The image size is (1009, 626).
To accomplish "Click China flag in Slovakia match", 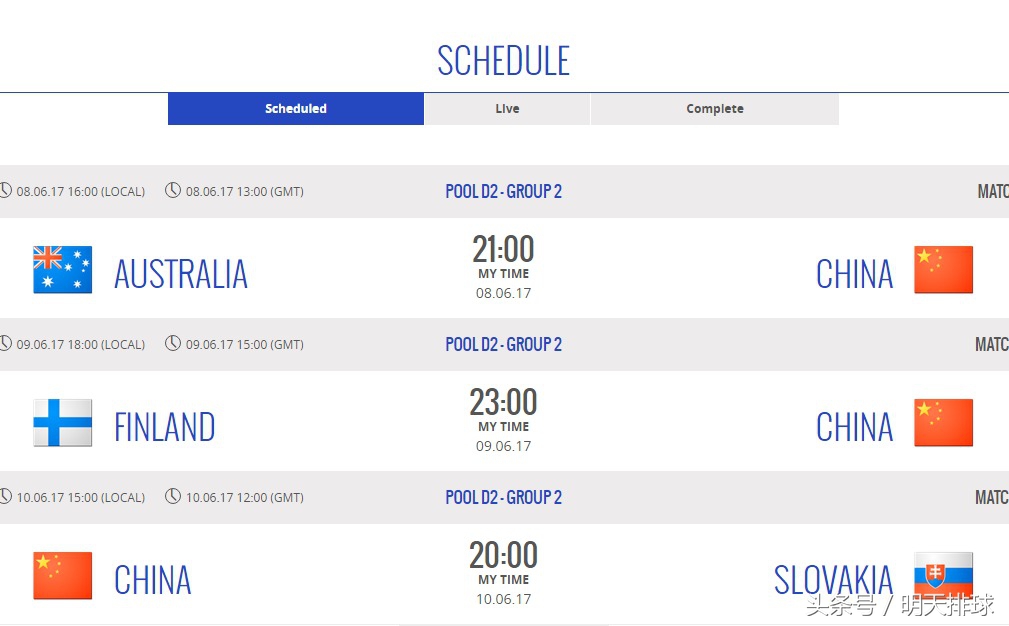I will tap(62, 576).
